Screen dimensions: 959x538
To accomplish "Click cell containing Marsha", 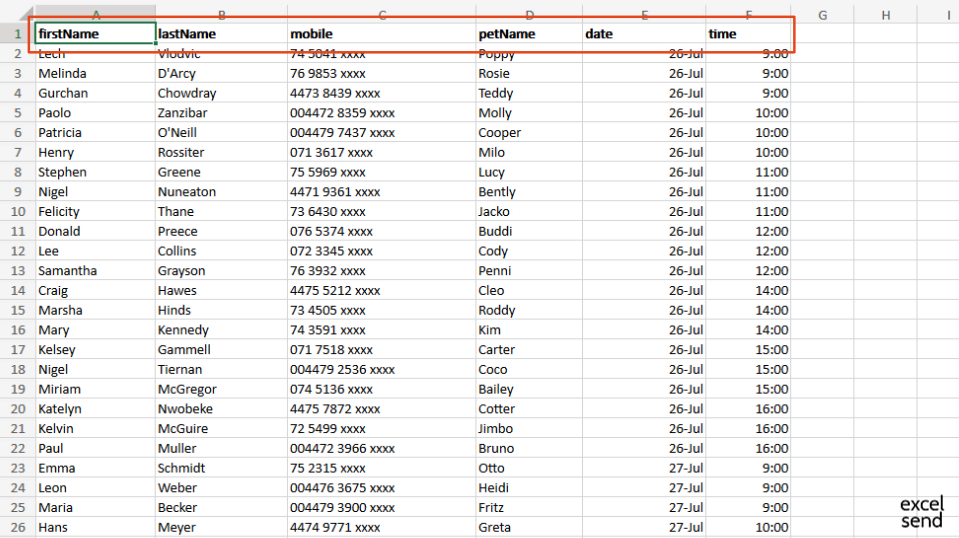I will coord(95,310).
